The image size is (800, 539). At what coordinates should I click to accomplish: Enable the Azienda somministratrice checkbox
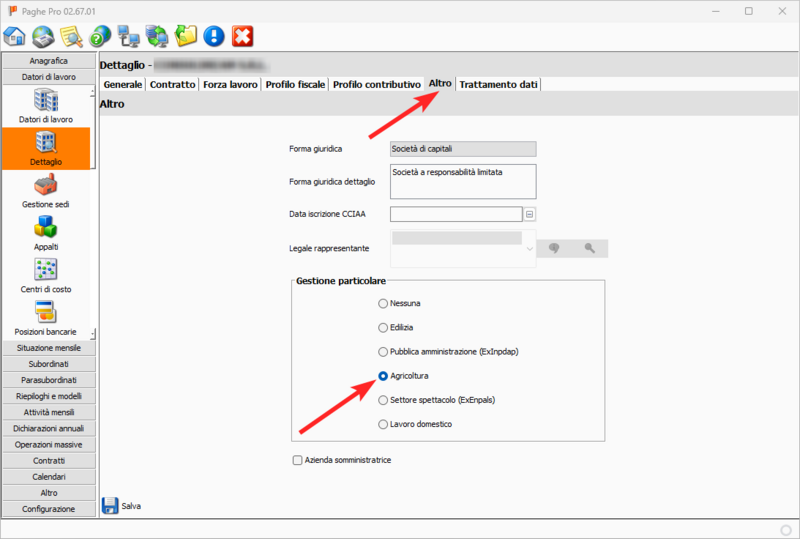[x=297, y=460]
